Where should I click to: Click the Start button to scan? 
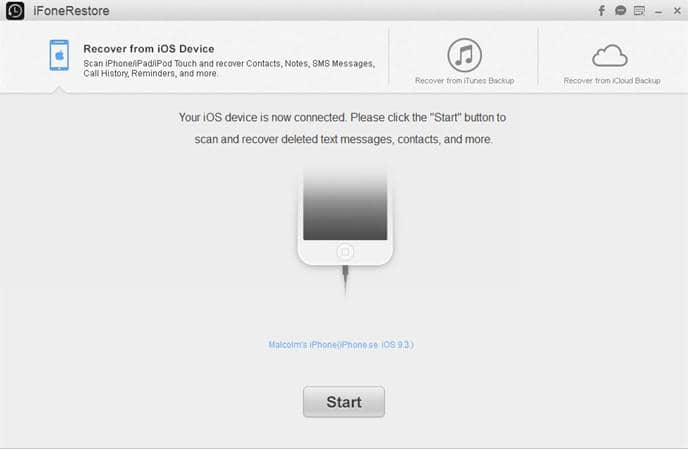344,402
